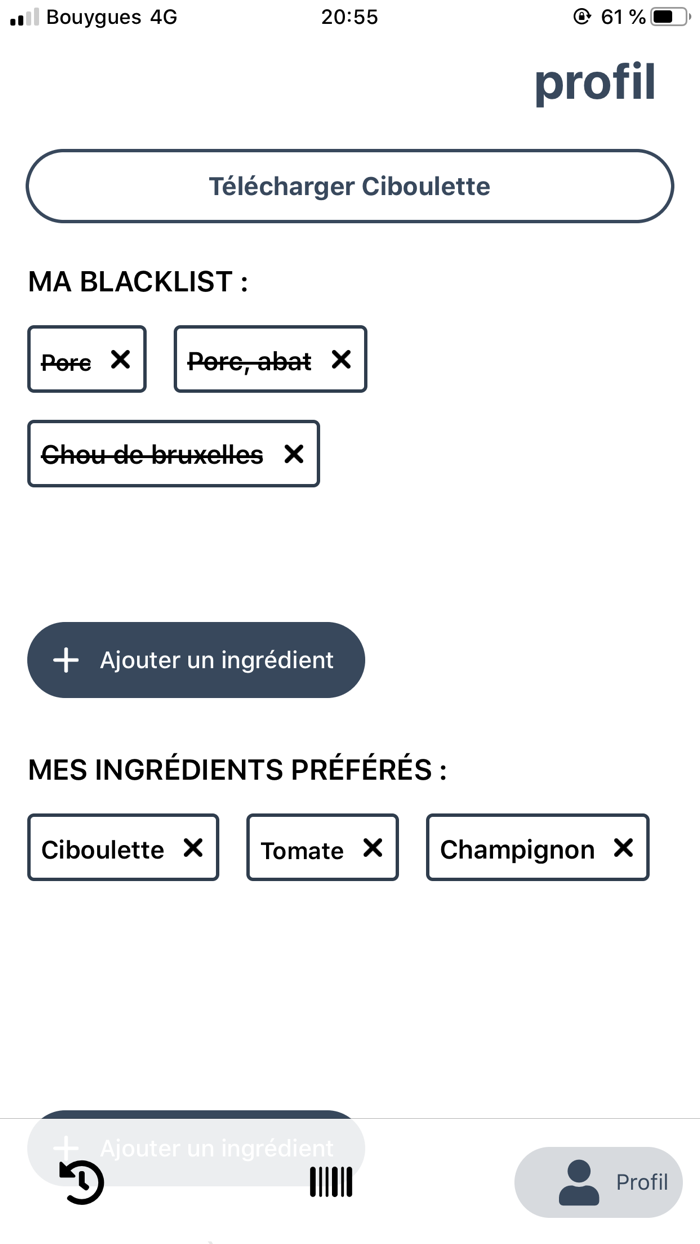The width and height of the screenshot is (700, 1244).
Task: Remove Tomate using its X icon
Action: pos(375,848)
